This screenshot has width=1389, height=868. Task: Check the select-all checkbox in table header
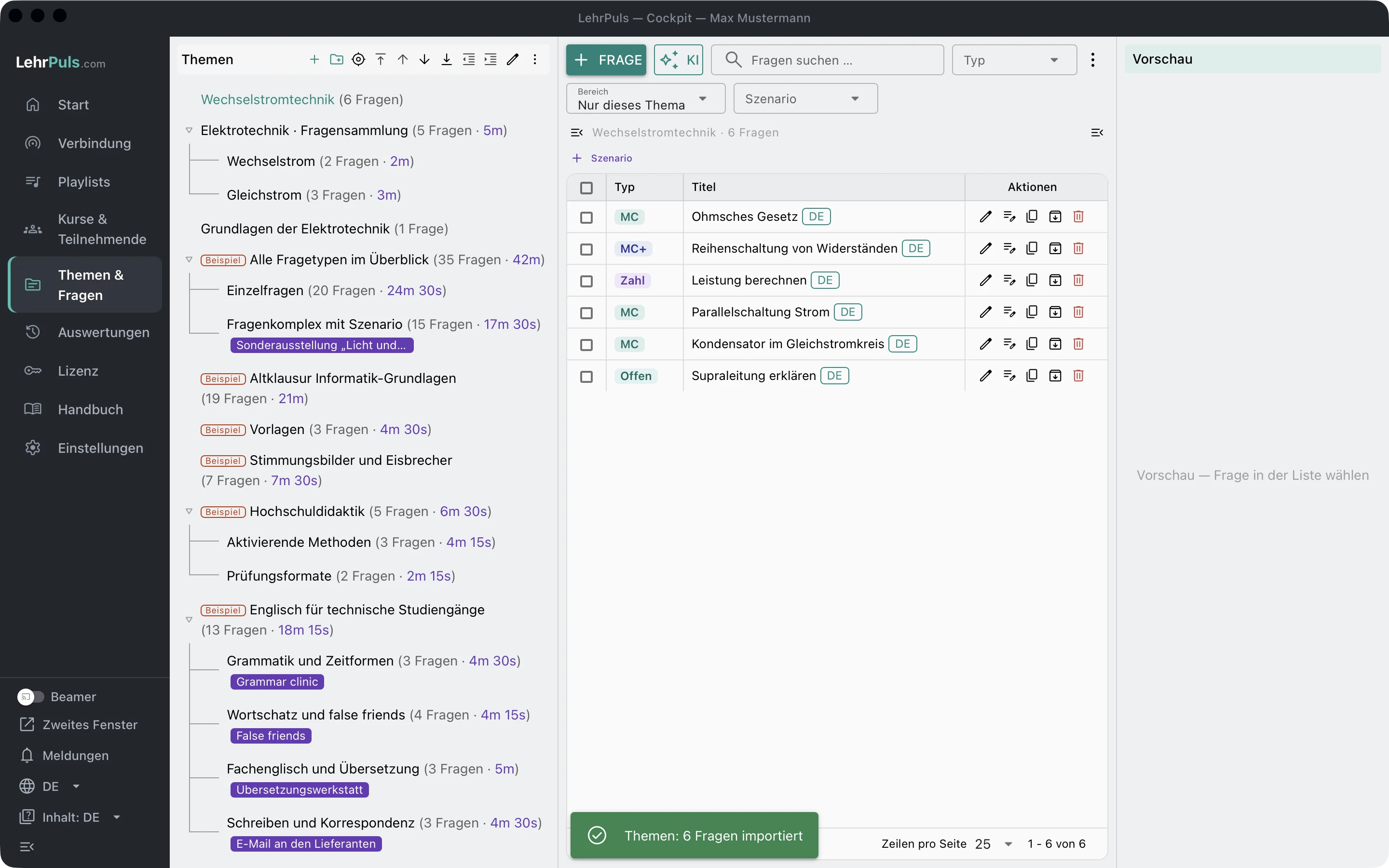point(586,188)
